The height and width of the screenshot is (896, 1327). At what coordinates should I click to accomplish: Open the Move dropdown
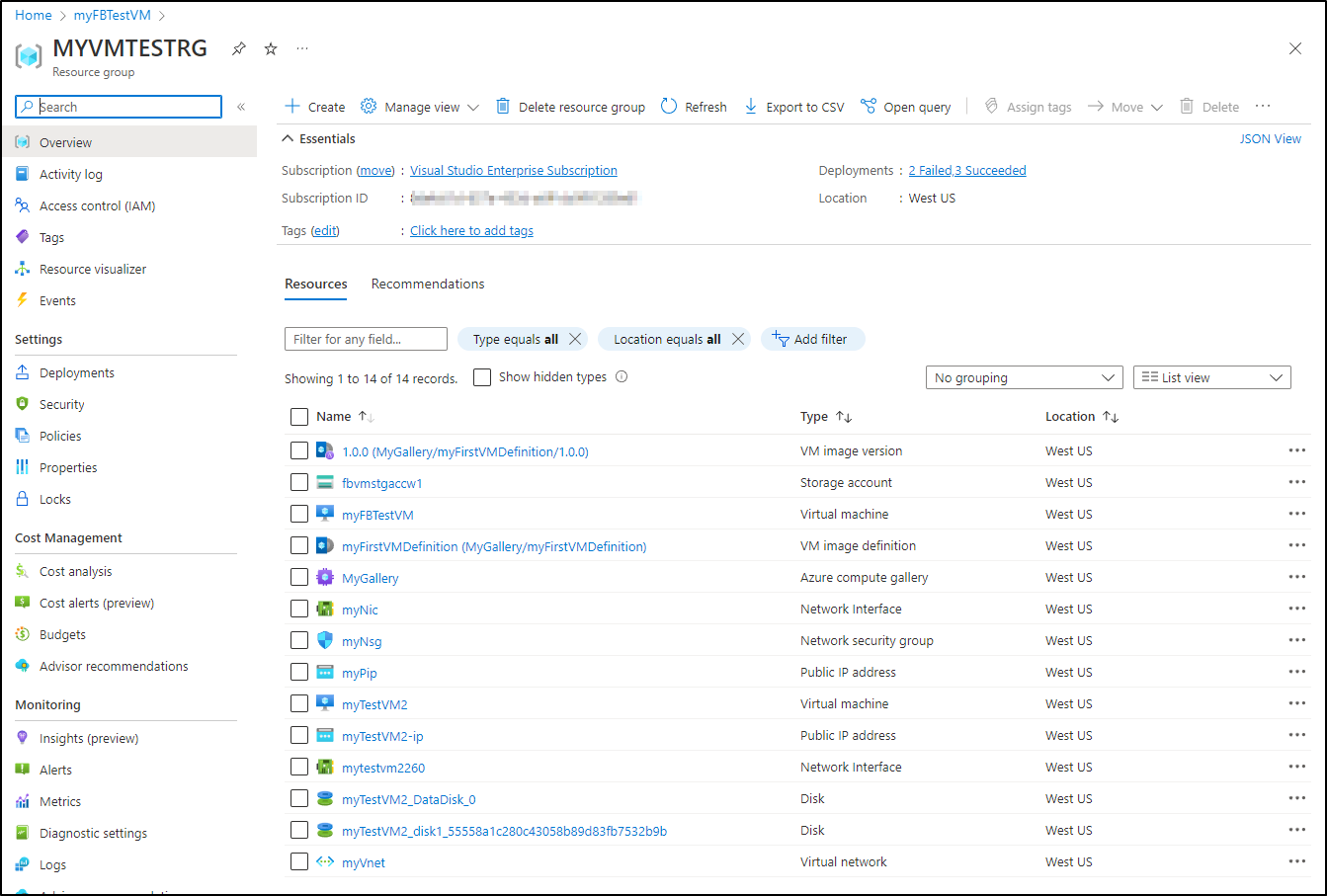[1125, 107]
